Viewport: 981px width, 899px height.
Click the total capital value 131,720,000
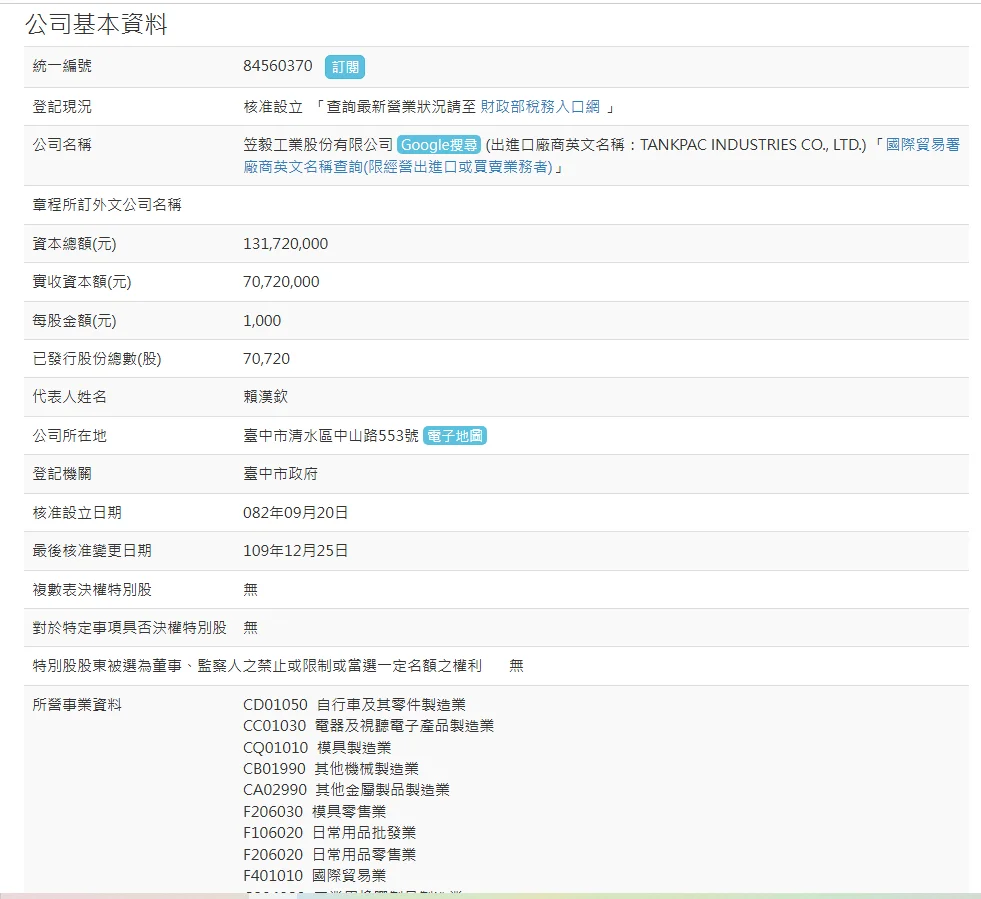[285, 244]
